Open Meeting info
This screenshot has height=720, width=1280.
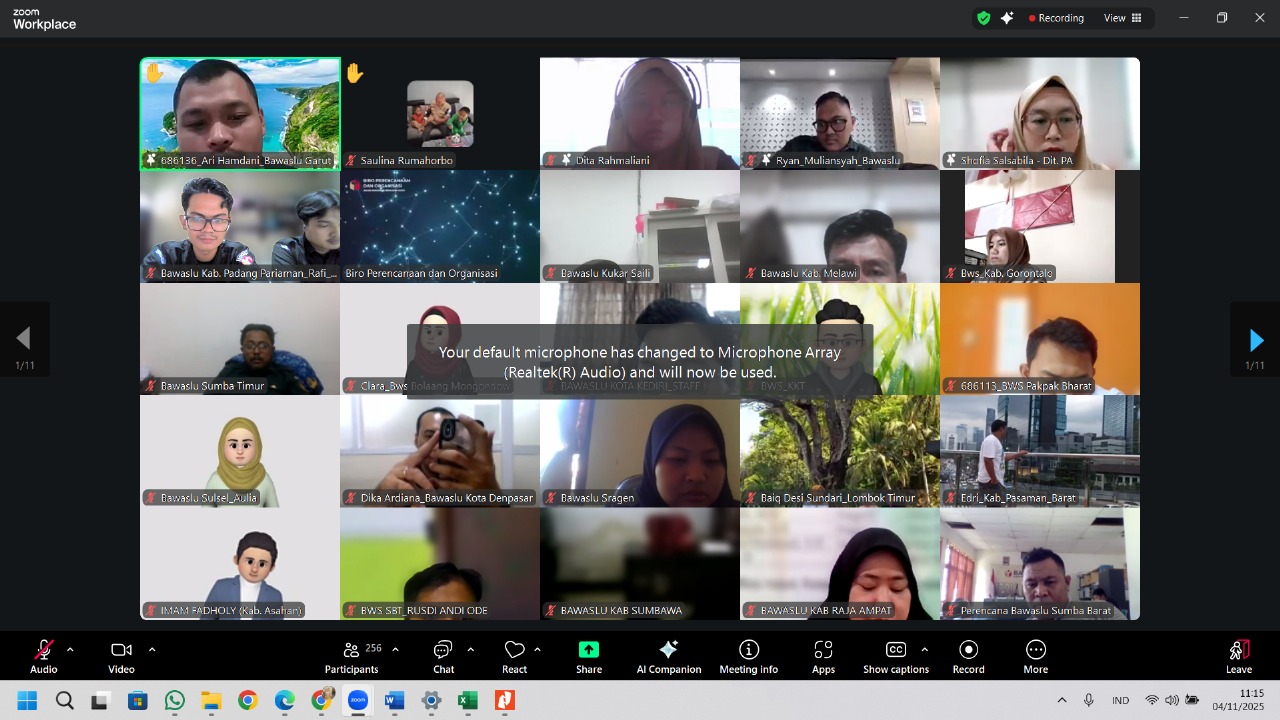pyautogui.click(x=748, y=651)
